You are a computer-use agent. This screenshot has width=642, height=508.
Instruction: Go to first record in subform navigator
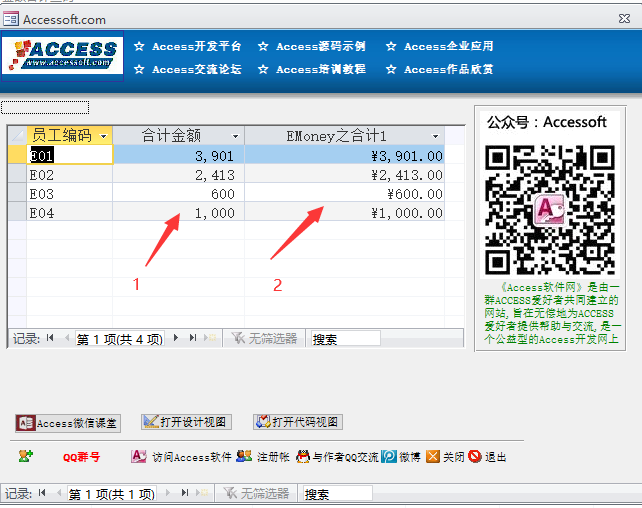tap(50, 338)
